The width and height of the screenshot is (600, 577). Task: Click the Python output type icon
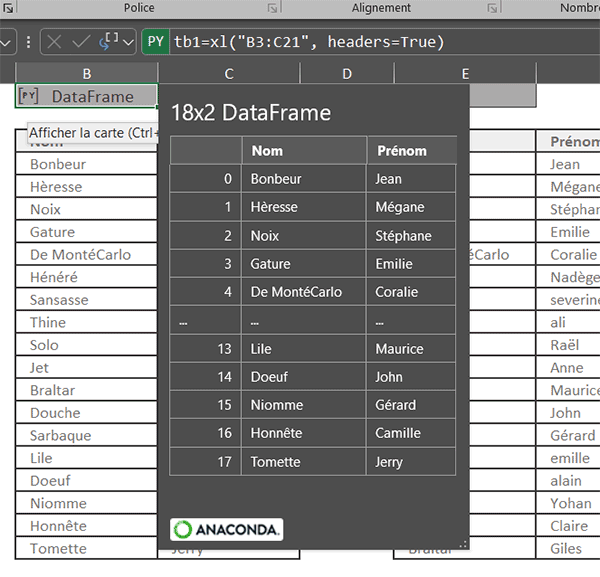(x=109, y=41)
